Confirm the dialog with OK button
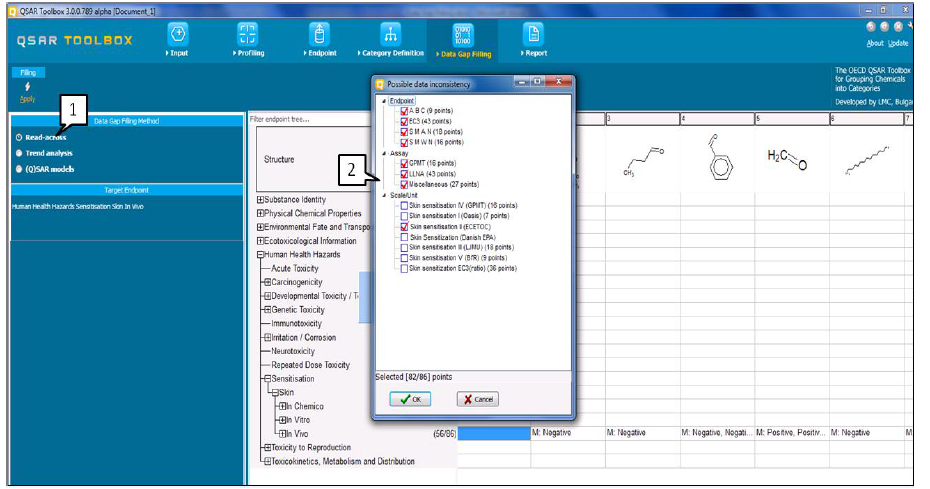 (x=410, y=399)
